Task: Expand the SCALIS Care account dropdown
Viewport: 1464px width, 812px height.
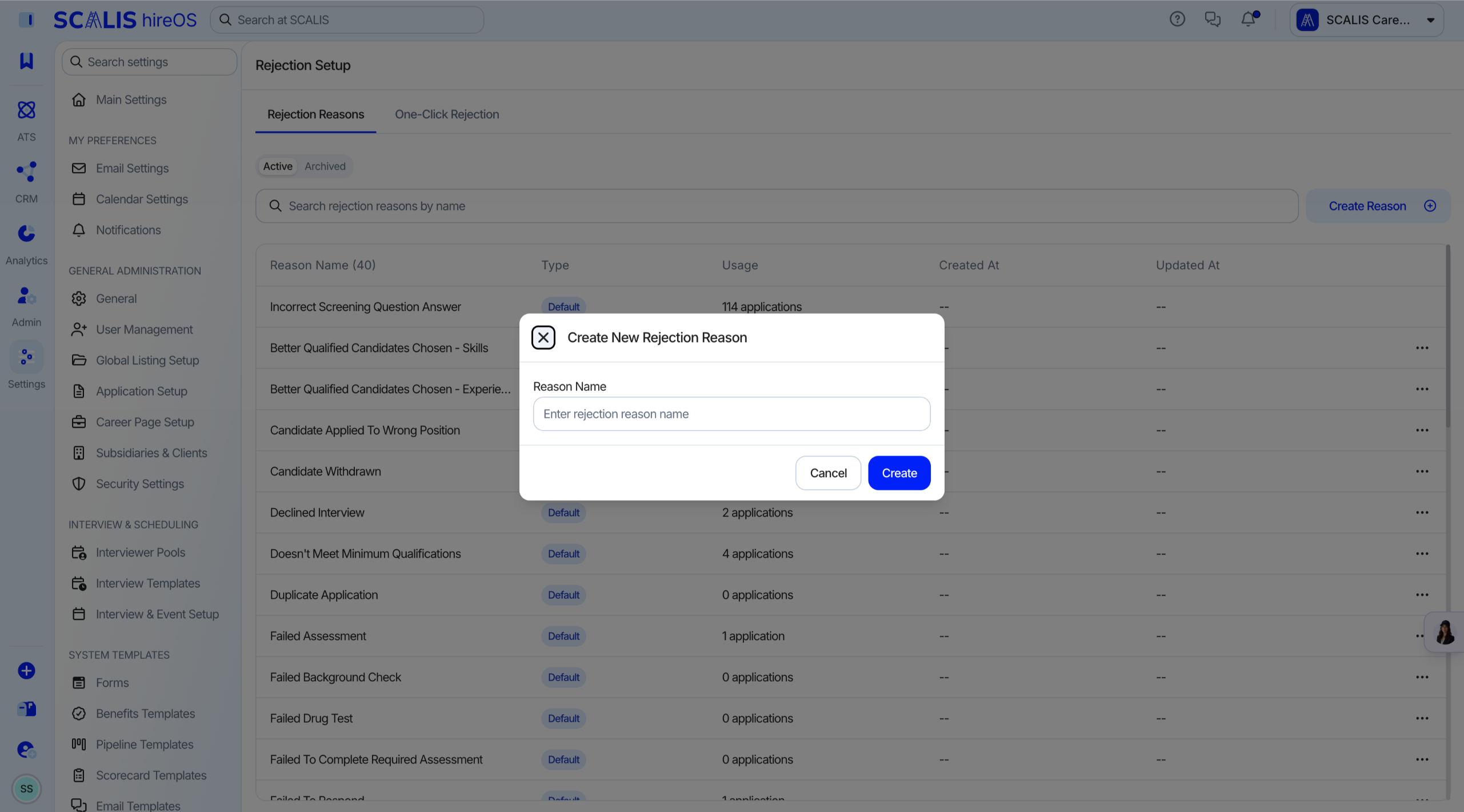Action: 1367,20
